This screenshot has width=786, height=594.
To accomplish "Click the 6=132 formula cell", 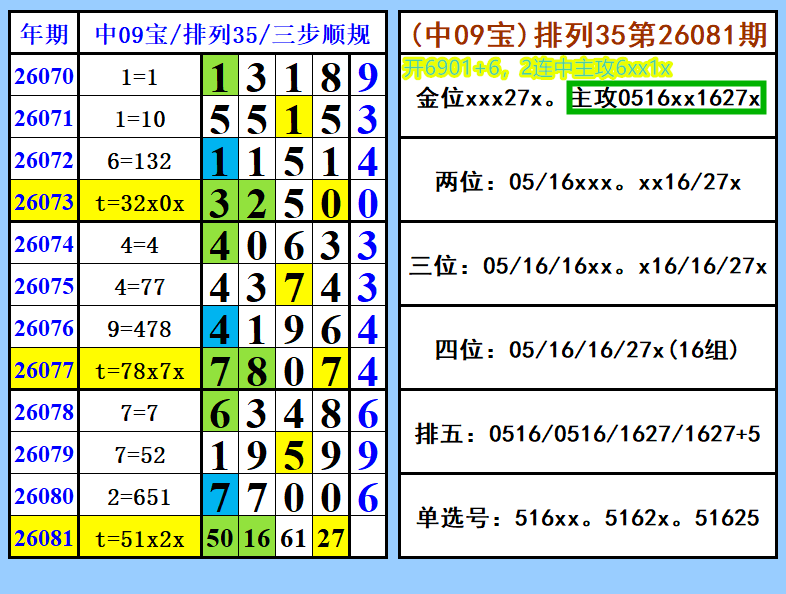I will [140, 161].
